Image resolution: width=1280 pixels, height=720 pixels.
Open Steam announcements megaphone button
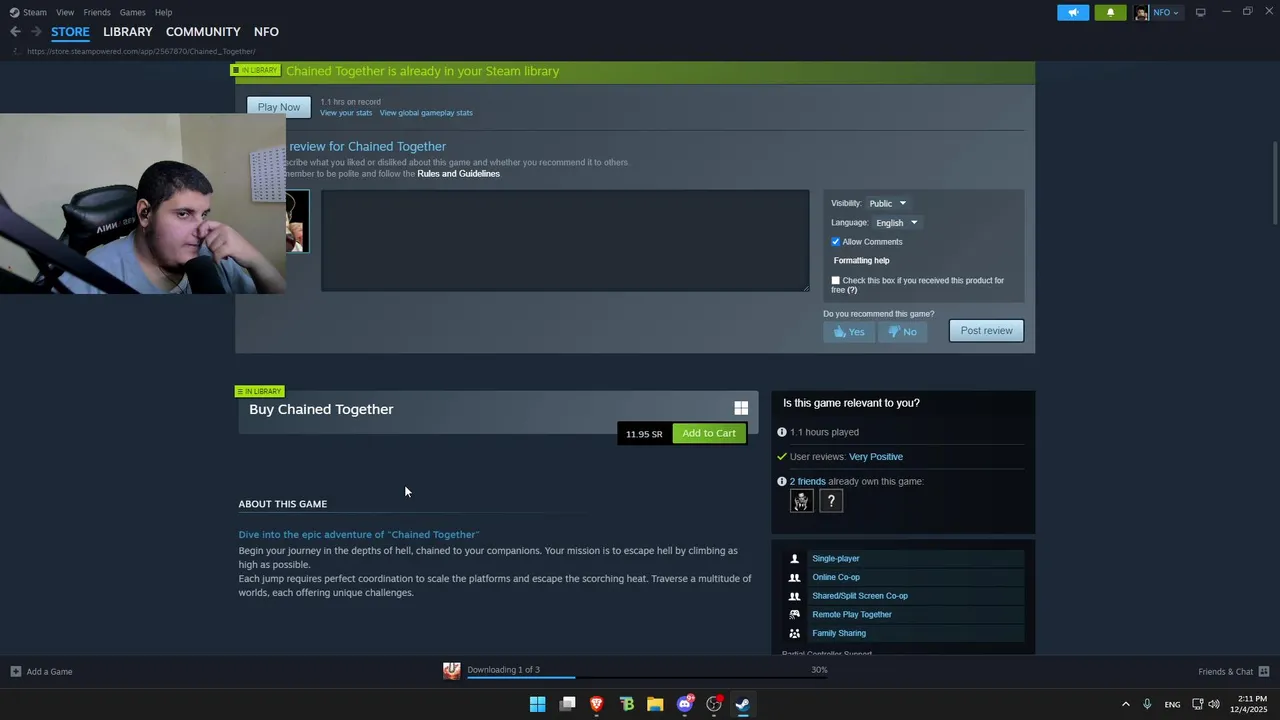click(x=1073, y=12)
